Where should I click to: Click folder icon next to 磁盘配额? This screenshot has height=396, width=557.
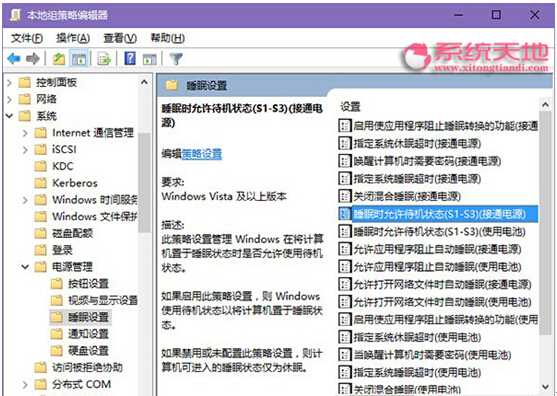click(41, 233)
